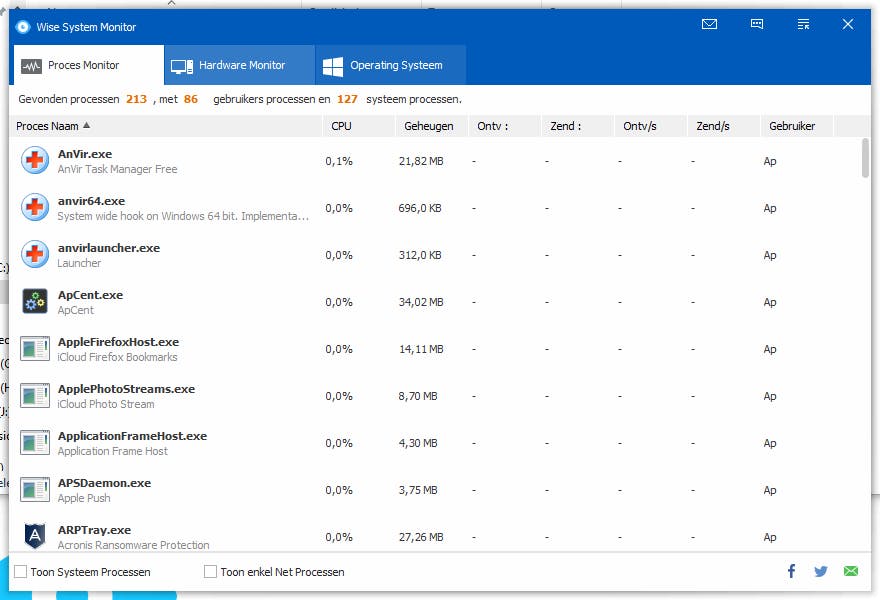Share via the Twitter icon
Image resolution: width=880 pixels, height=600 pixels.
pyautogui.click(x=821, y=571)
